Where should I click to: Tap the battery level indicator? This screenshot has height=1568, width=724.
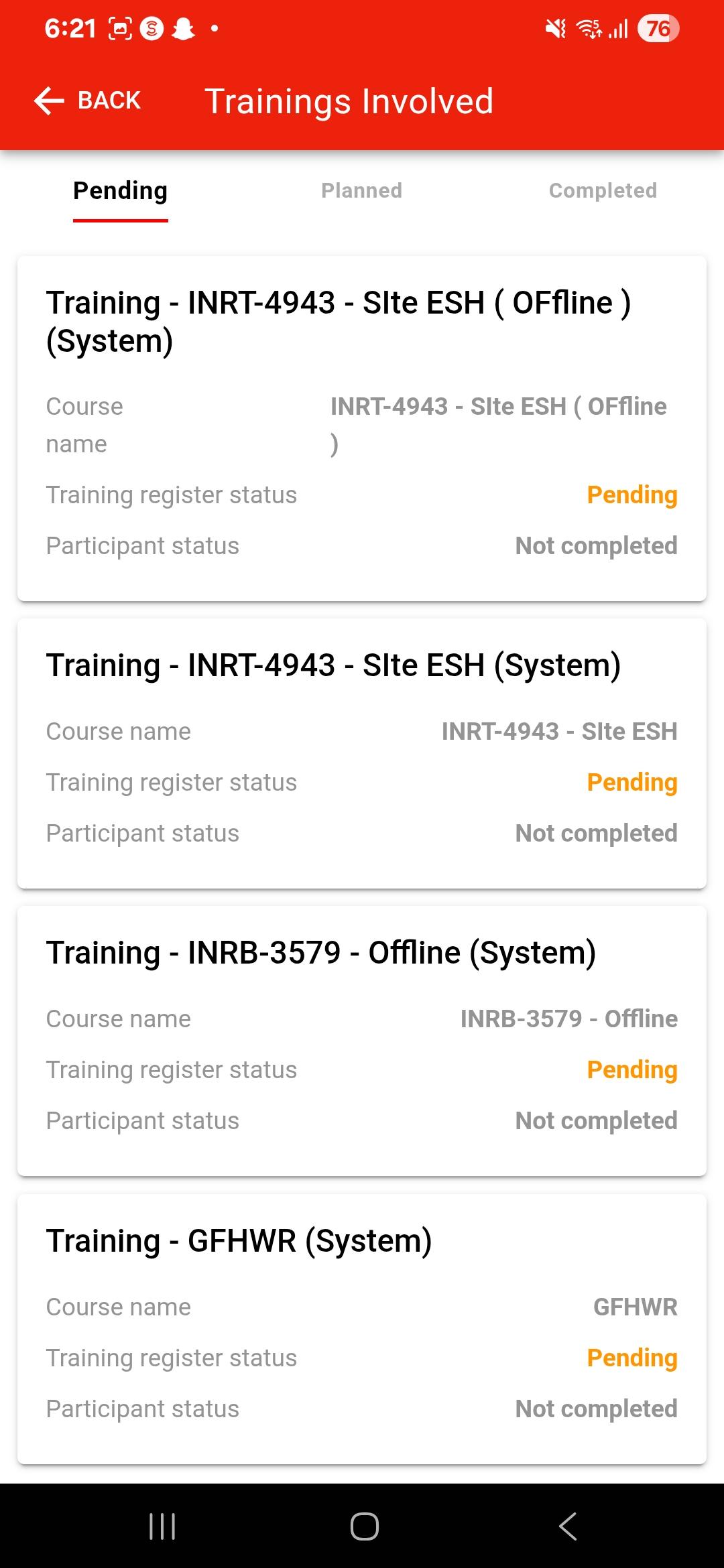658,29
